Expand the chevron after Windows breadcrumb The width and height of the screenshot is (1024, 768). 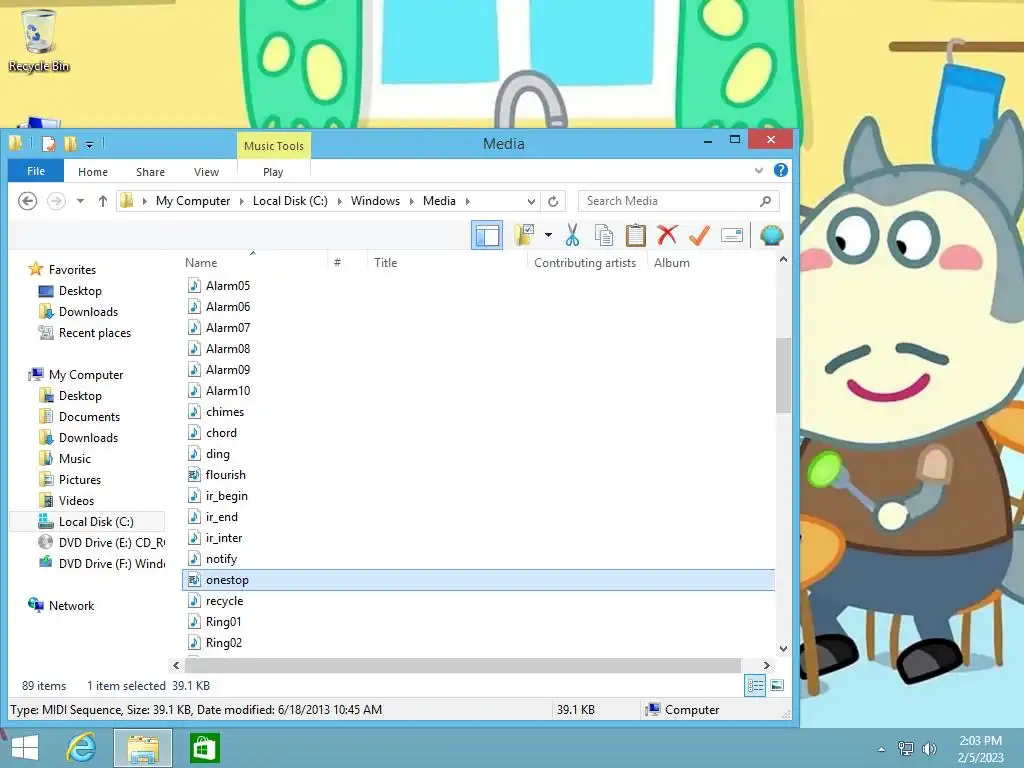[411, 201]
